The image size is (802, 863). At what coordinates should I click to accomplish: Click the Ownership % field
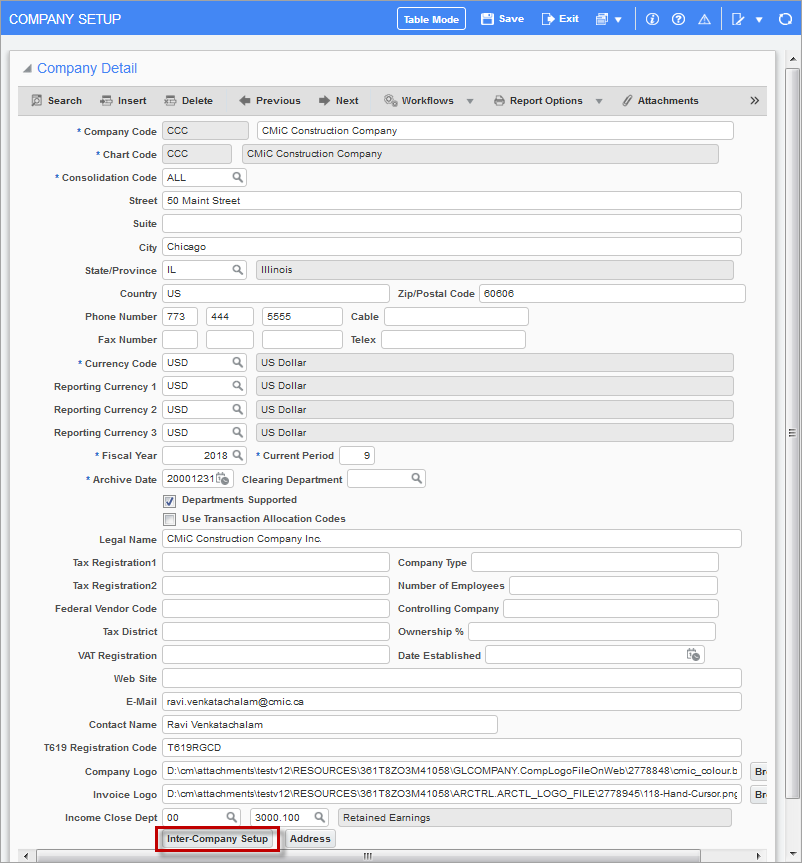click(x=592, y=631)
